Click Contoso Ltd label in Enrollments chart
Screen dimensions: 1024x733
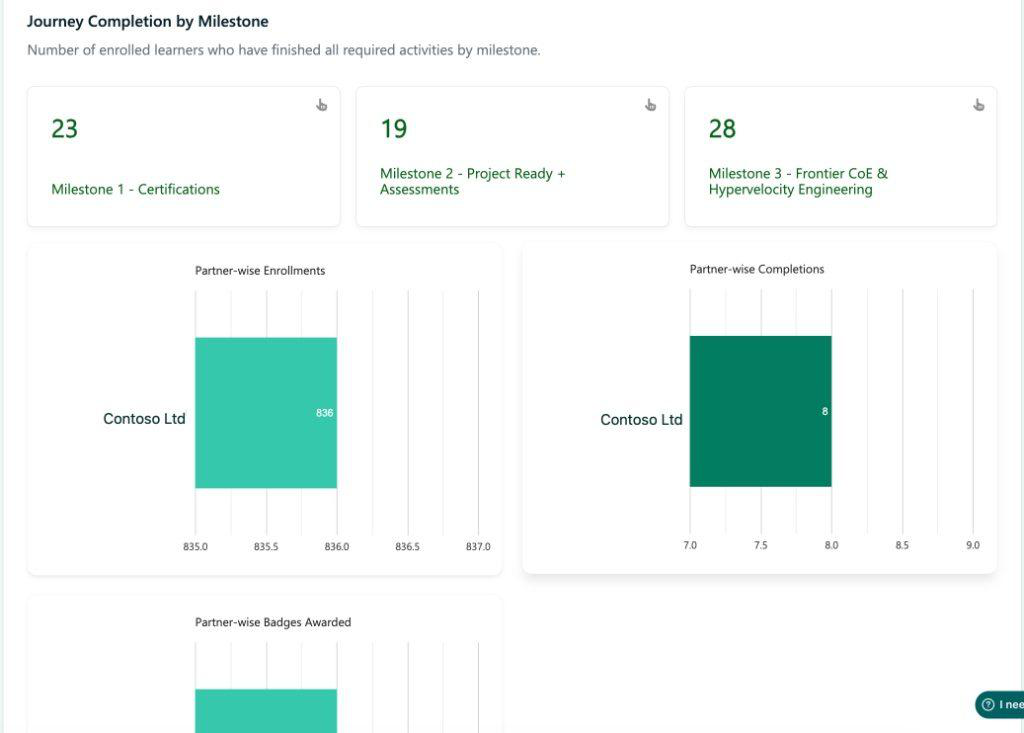pyautogui.click(x=144, y=419)
